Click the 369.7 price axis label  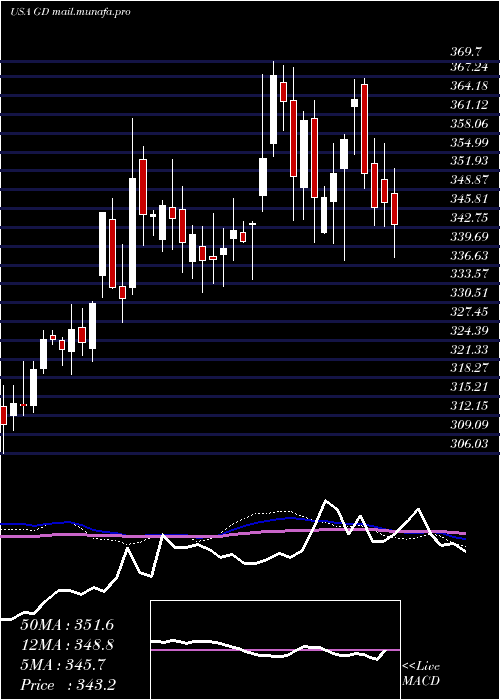[x=466, y=52]
